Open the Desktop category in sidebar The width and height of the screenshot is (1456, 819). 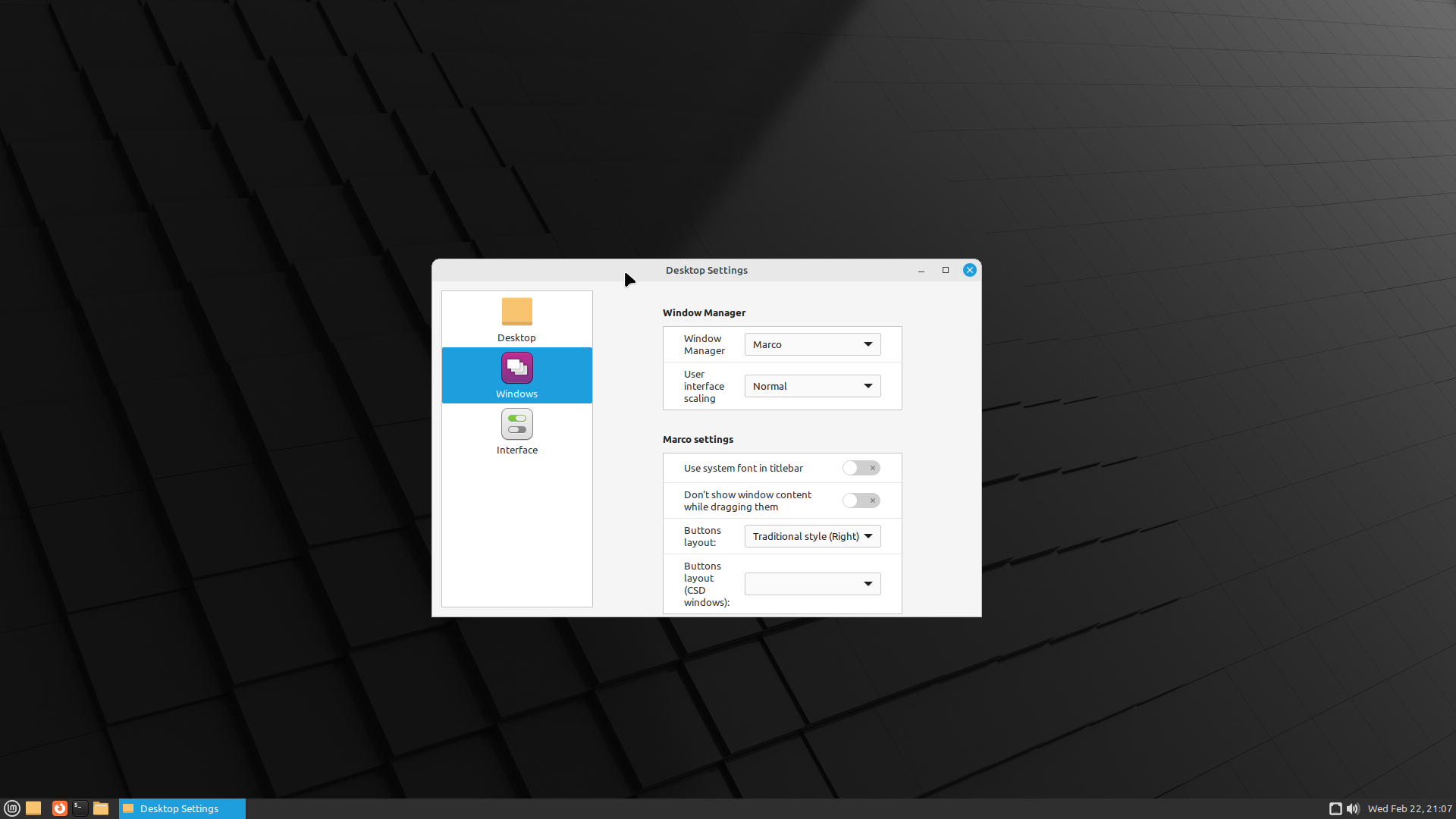pyautogui.click(x=516, y=319)
